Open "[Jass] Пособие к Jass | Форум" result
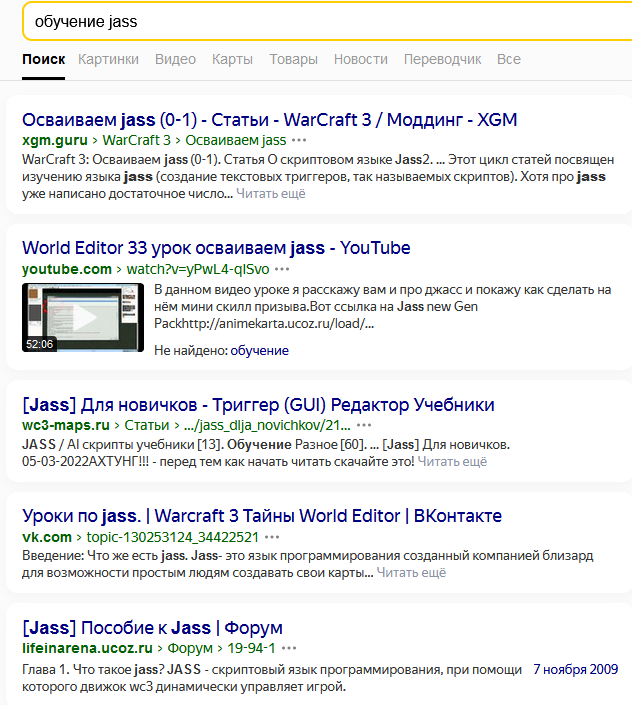Viewport: 632px width, 705px height. tap(152, 628)
